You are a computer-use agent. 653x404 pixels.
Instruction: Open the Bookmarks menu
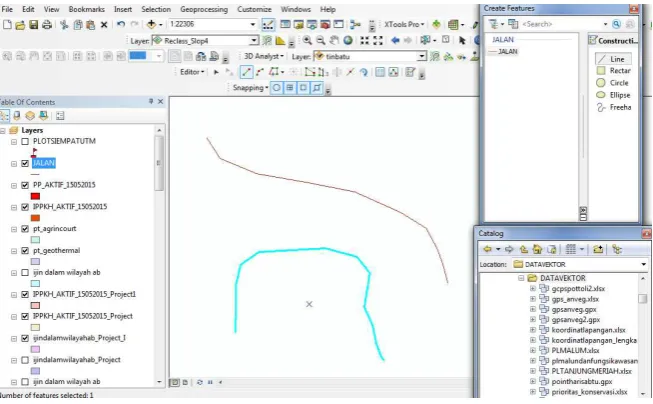[86, 9]
